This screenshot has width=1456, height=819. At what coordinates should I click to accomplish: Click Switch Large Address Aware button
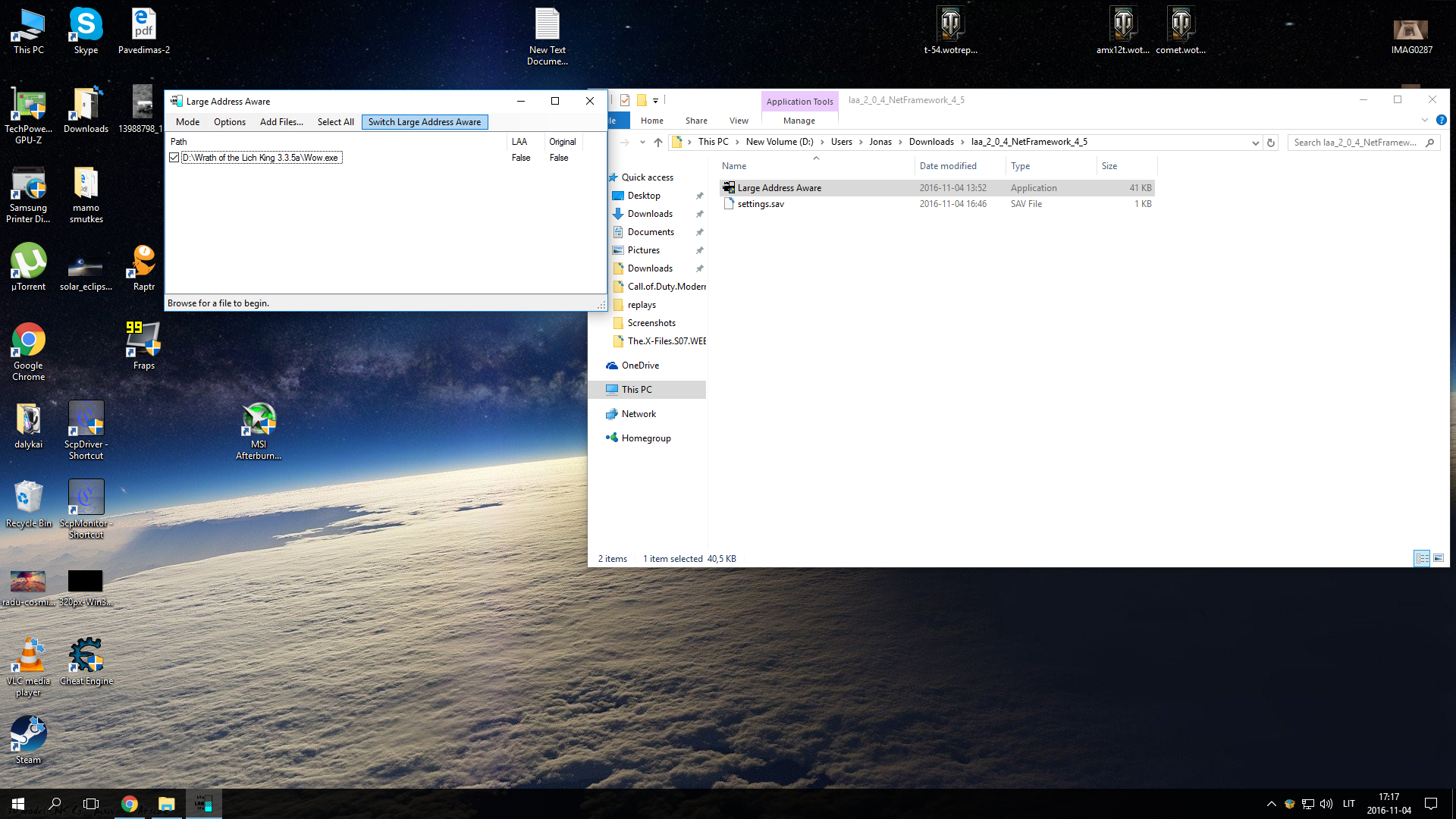(425, 122)
